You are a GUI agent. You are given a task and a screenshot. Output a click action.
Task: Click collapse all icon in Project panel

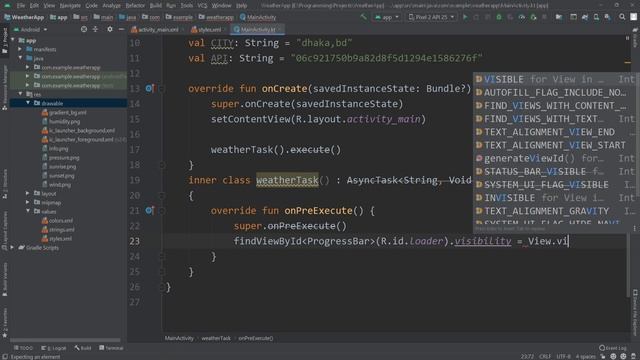(95, 29)
